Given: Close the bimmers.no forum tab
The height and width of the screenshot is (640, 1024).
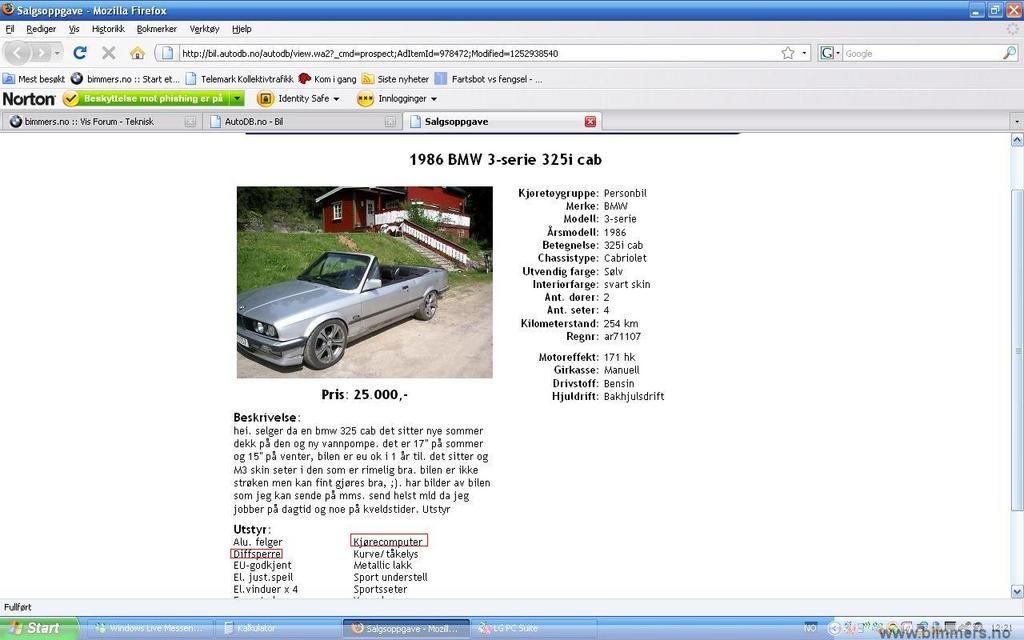Looking at the screenshot, I should (x=190, y=121).
